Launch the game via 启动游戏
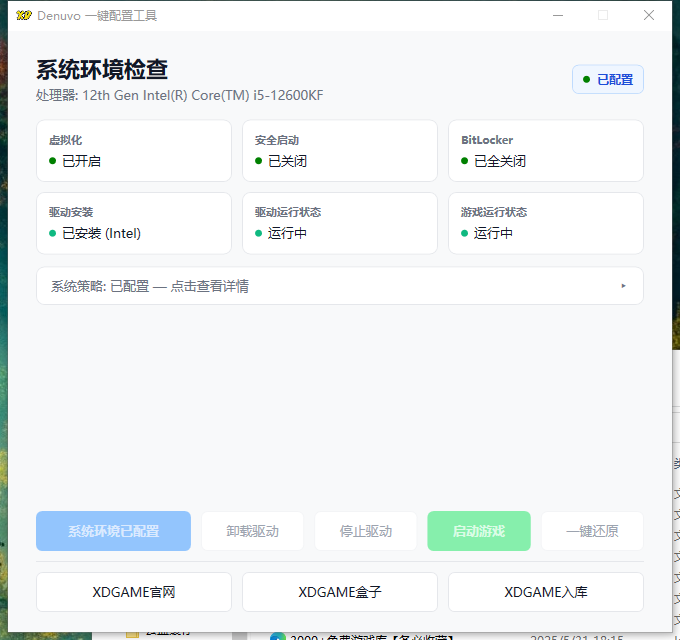 [478, 531]
